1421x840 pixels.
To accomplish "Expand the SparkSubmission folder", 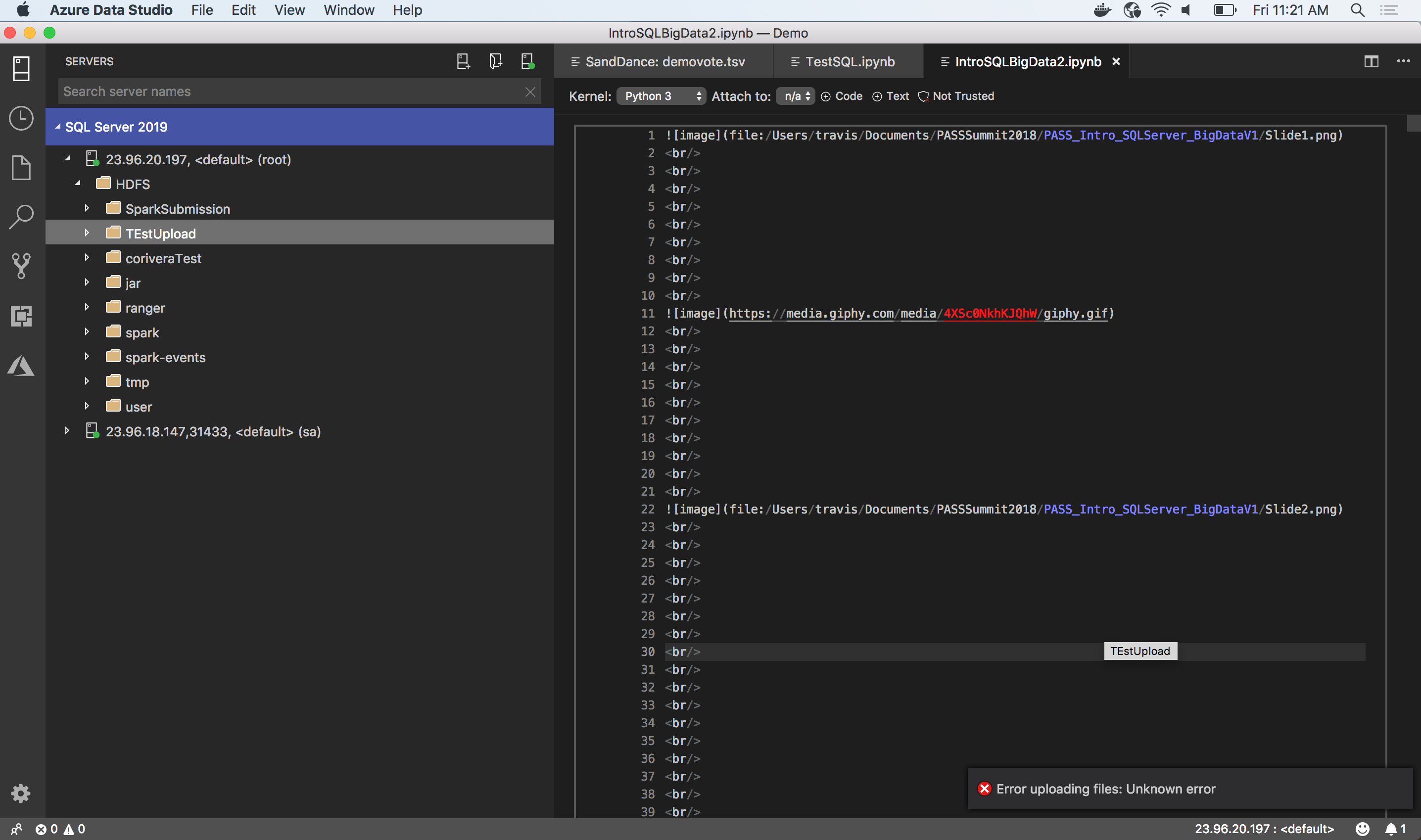I will [x=87, y=208].
